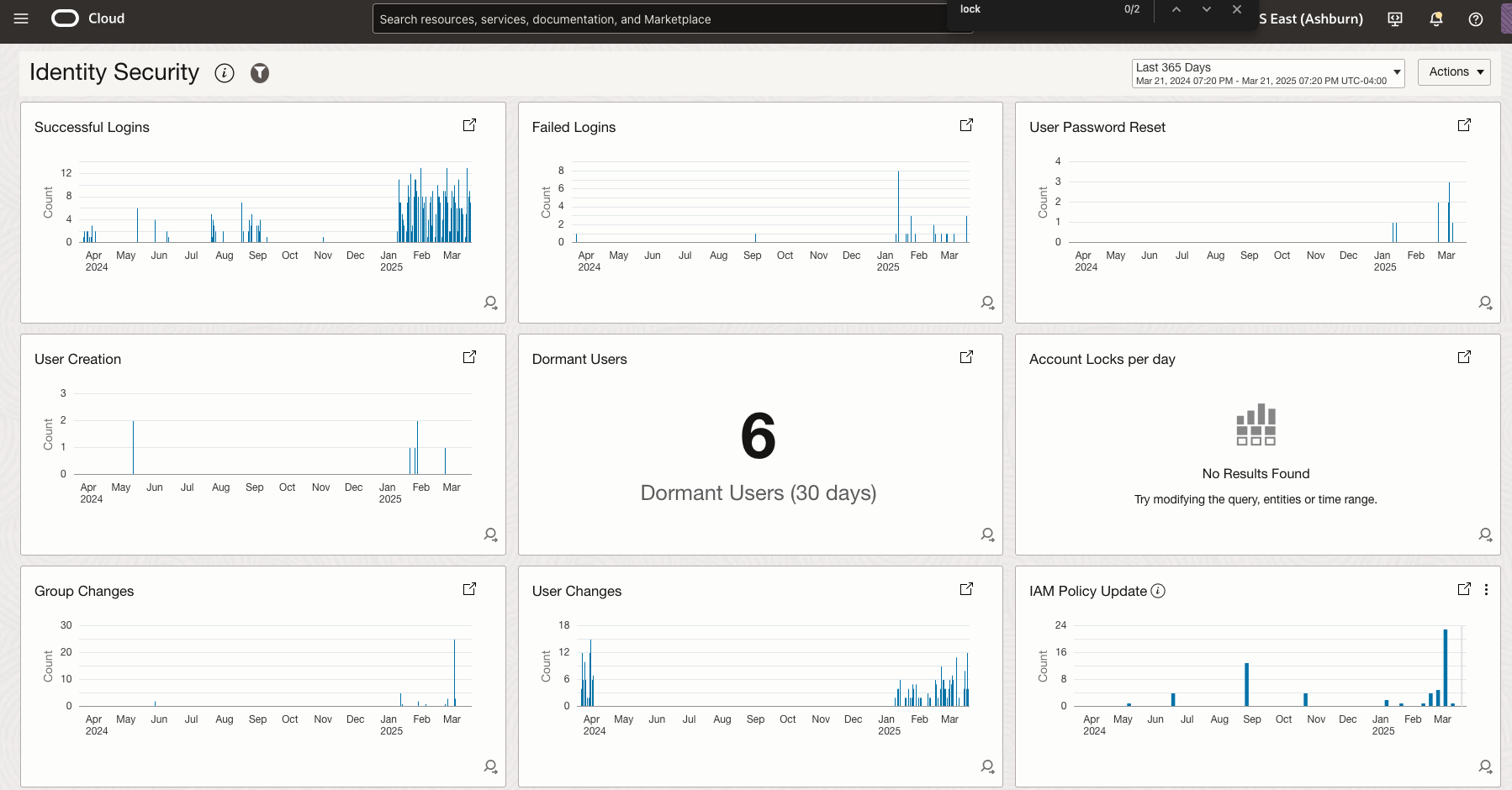Click the previous match arrow in the find bar
1512x790 pixels.
[x=1176, y=9]
